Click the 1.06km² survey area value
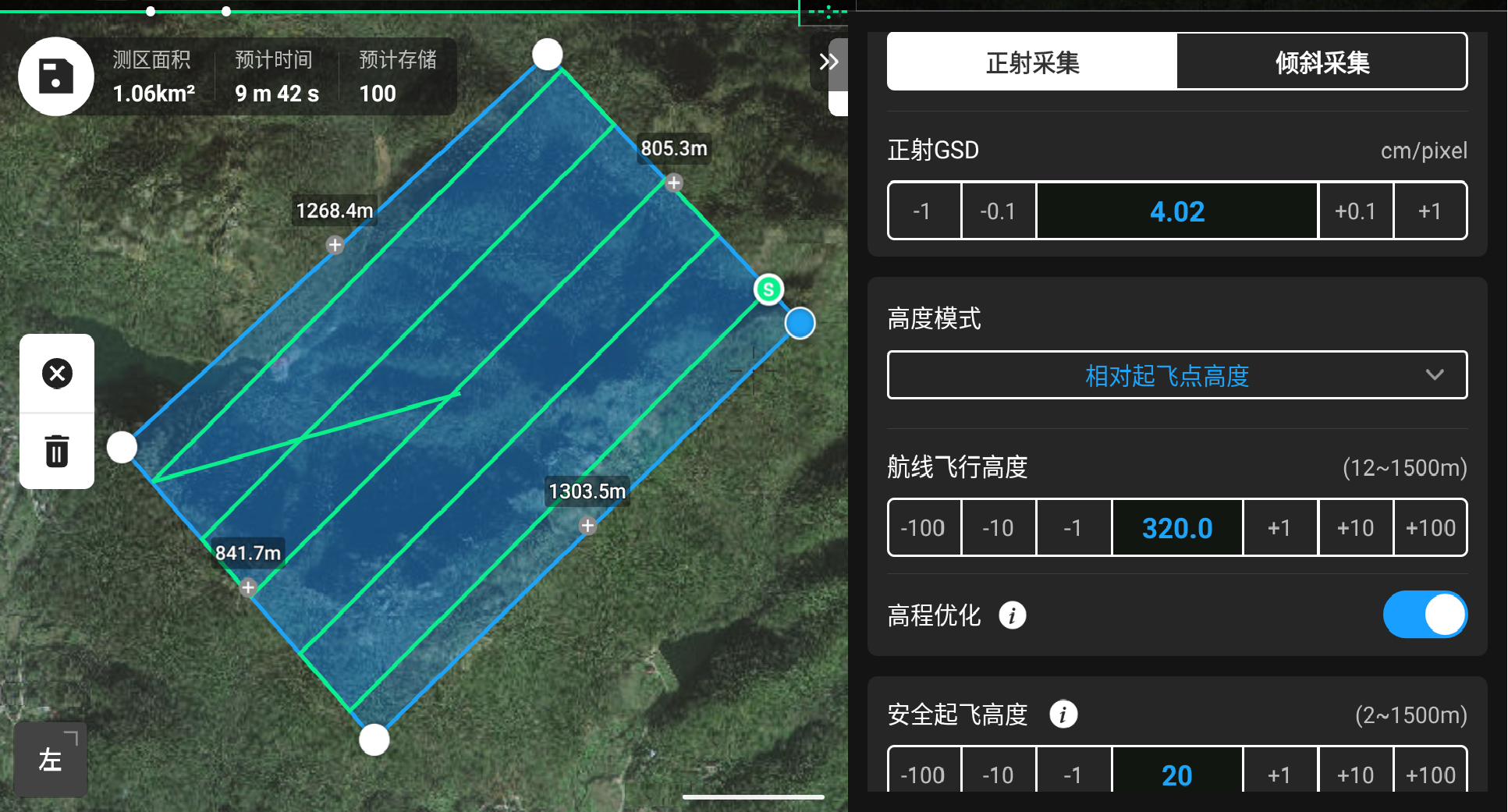The height and width of the screenshot is (812, 1508). pos(154,94)
